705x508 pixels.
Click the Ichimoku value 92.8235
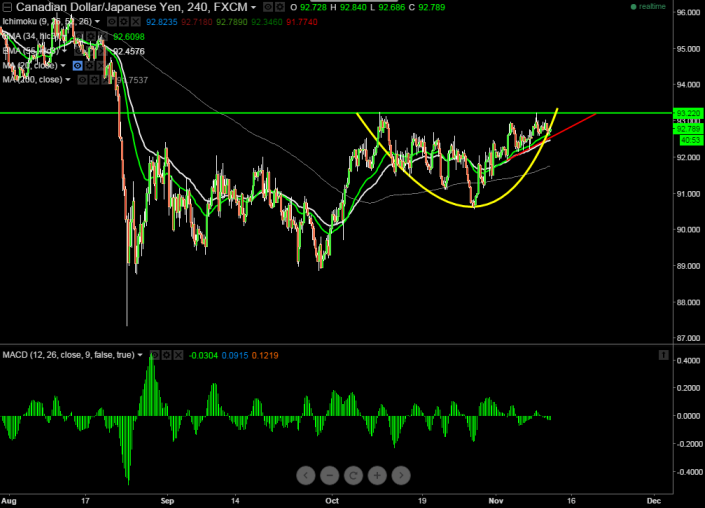click(x=161, y=22)
